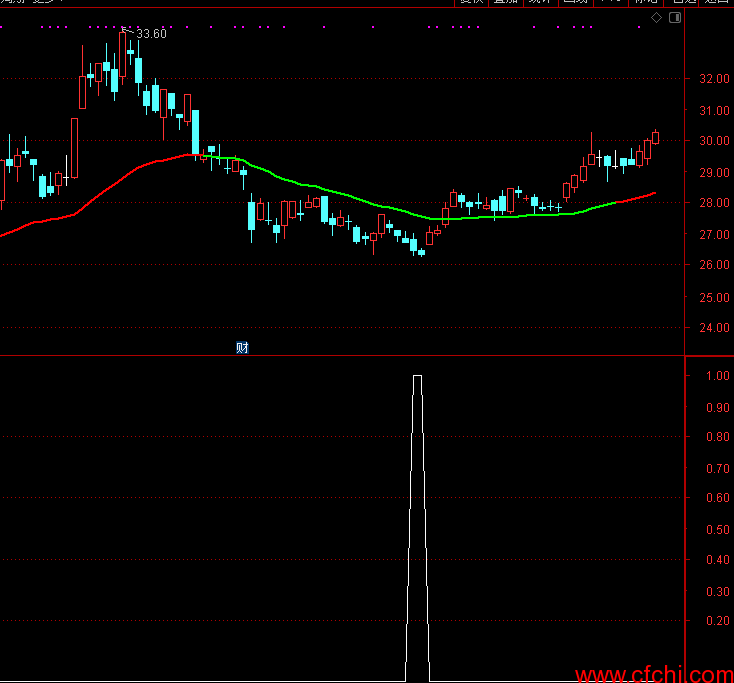Screen dimensions: 734x683
Task: Click the 0.50 indicator axis label
Action: click(718, 529)
